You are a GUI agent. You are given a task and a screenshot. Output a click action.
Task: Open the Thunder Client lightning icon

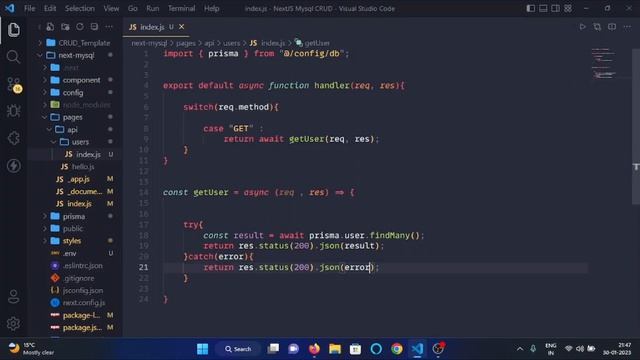pyautogui.click(x=13, y=166)
